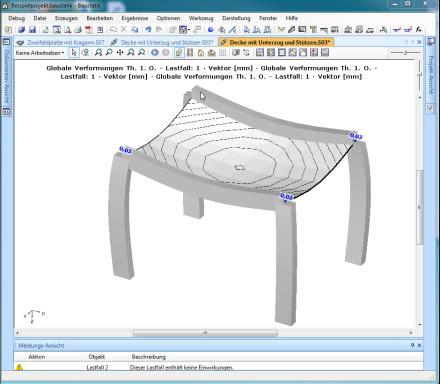
Task: Switch to Zweifeldplatte mit Kragarm tab
Action: tap(62, 42)
